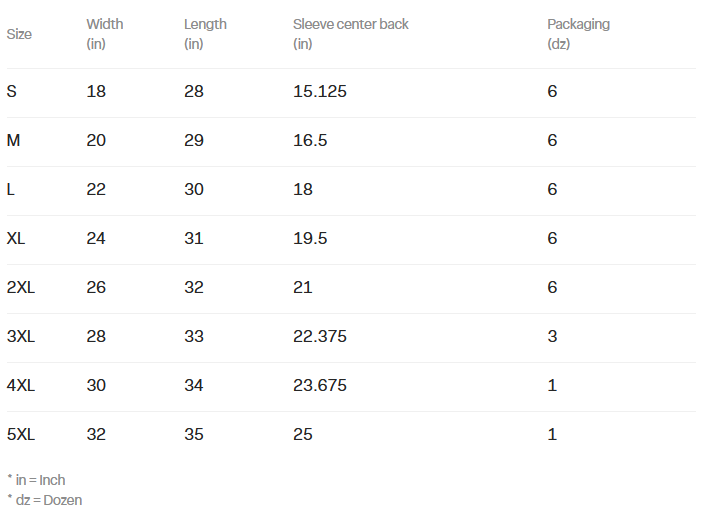Select the 5XL size row label
The height and width of the screenshot is (521, 702).
pos(21,435)
